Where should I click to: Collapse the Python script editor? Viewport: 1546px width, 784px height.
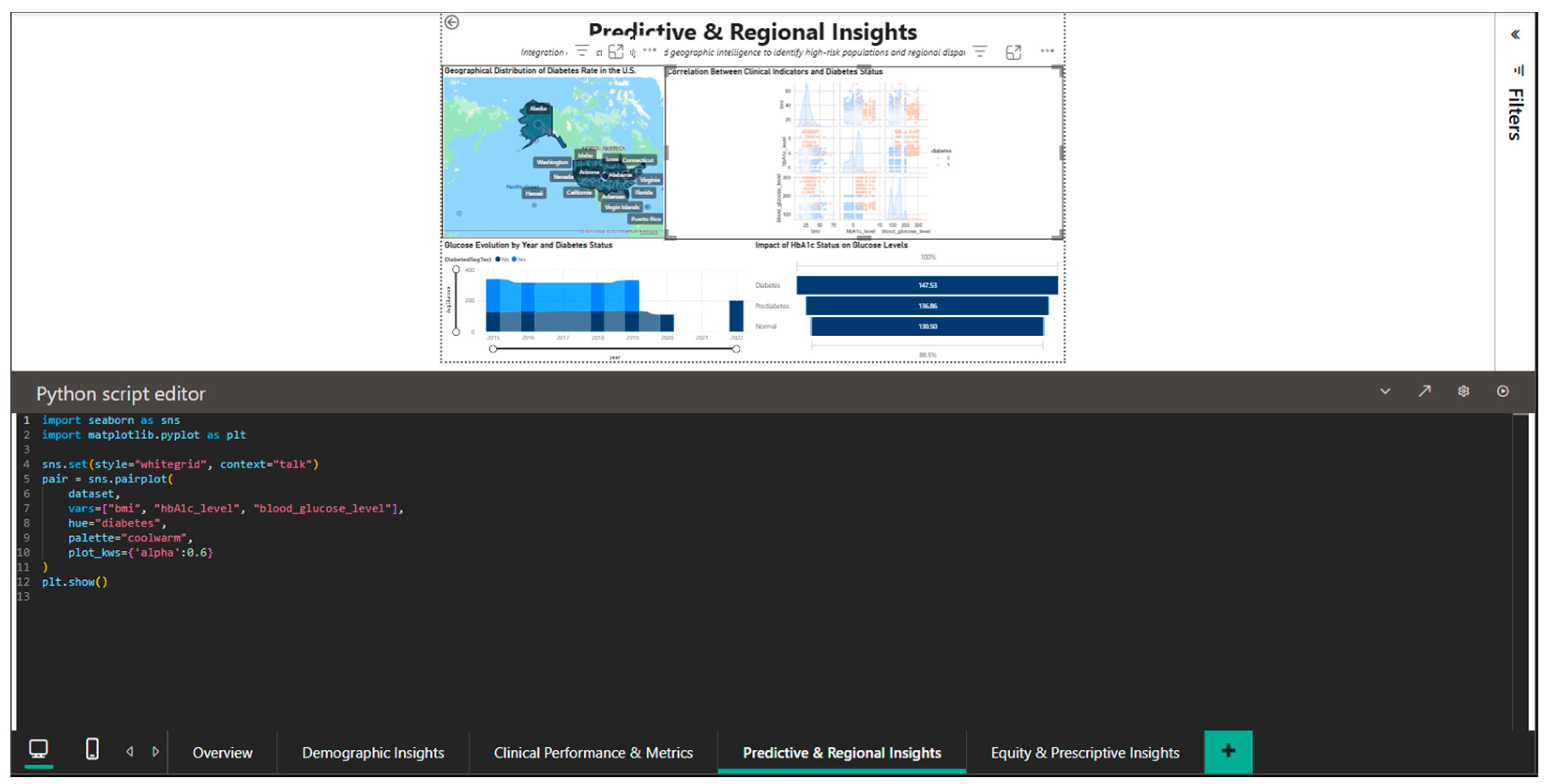[x=1385, y=391]
